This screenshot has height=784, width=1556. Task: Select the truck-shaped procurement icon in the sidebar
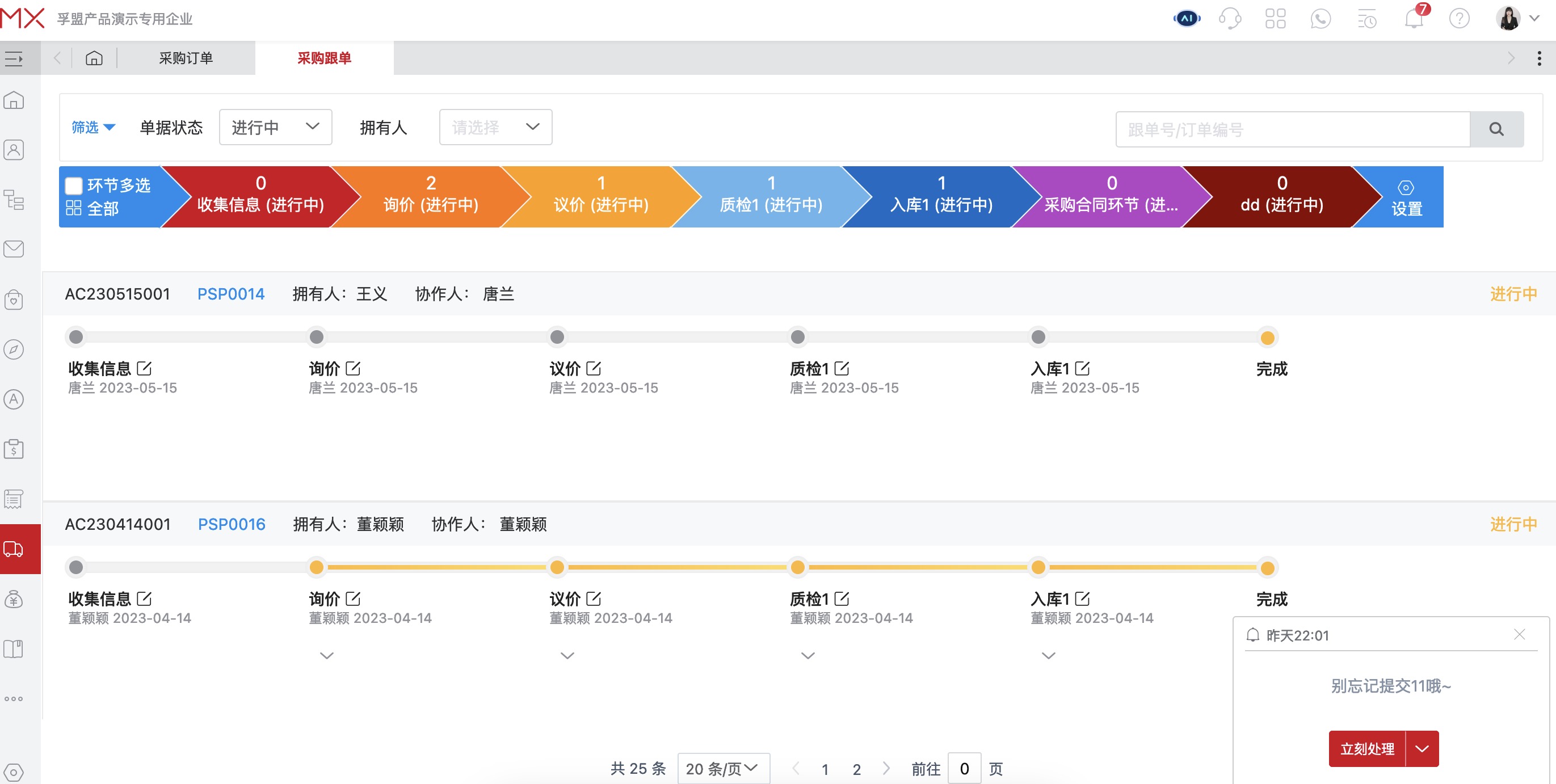13,549
